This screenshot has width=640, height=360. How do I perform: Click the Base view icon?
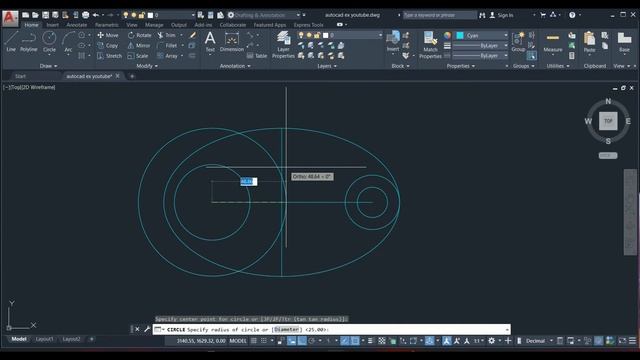coord(624,42)
